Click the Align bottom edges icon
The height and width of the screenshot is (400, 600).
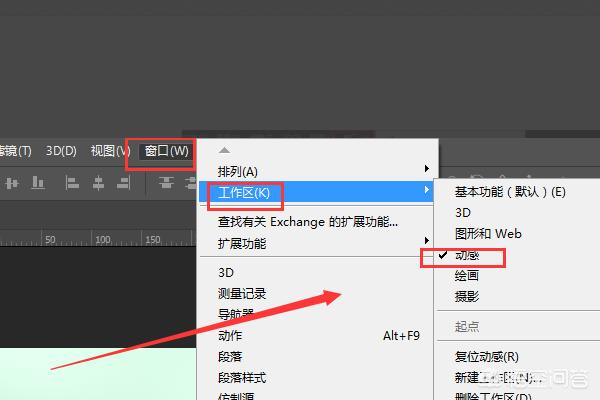pyautogui.click(x=38, y=183)
